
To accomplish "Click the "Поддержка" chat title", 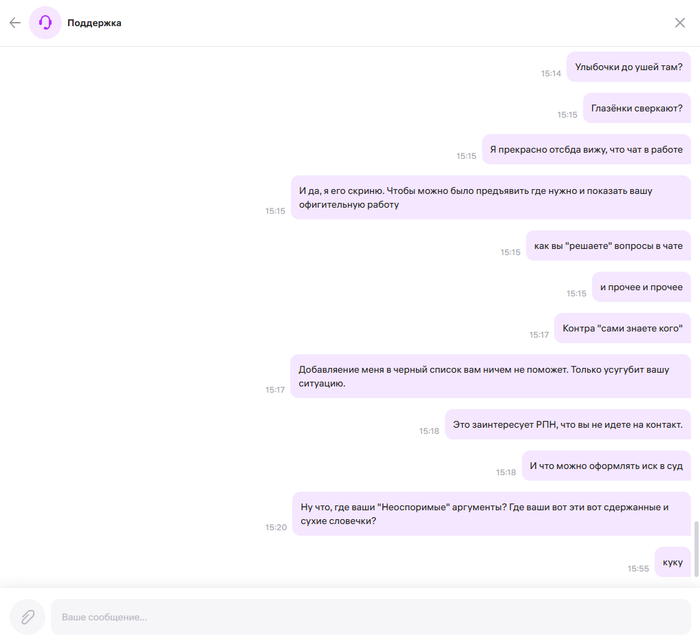I will (94, 23).
